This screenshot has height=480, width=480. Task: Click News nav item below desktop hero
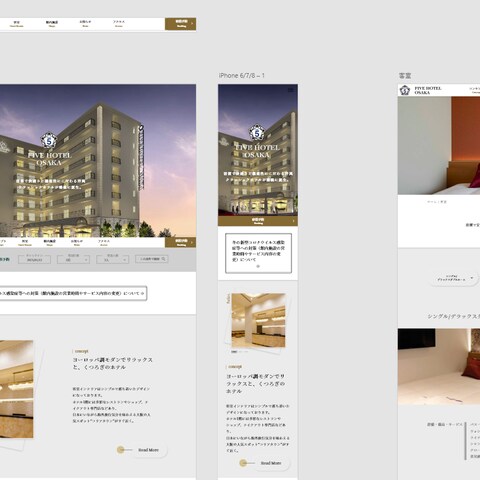pos(77,243)
